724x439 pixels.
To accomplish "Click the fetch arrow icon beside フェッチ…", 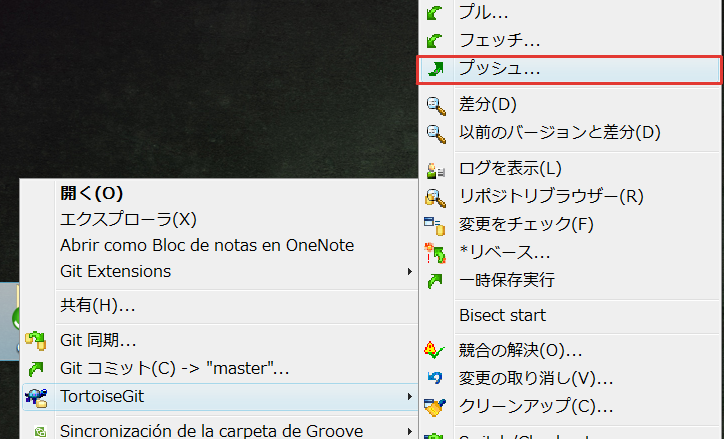I will [x=434, y=41].
